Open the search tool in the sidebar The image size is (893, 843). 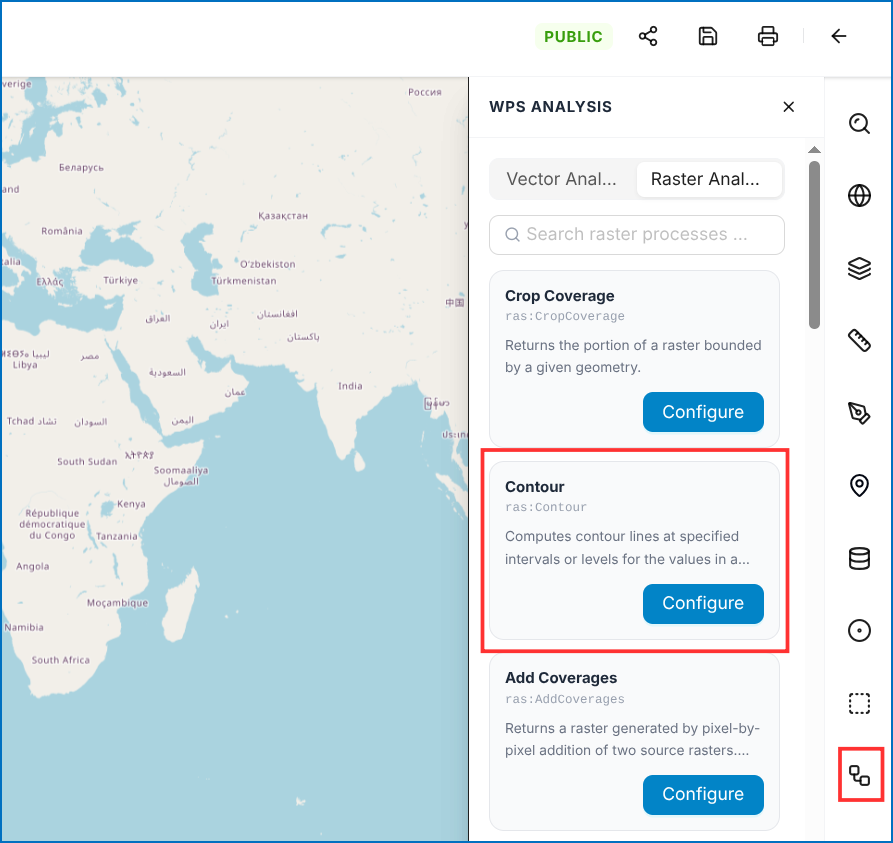(859, 124)
